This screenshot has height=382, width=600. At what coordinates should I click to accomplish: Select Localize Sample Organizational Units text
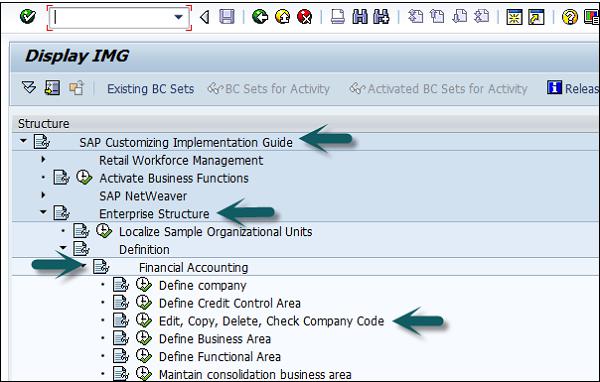point(215,232)
